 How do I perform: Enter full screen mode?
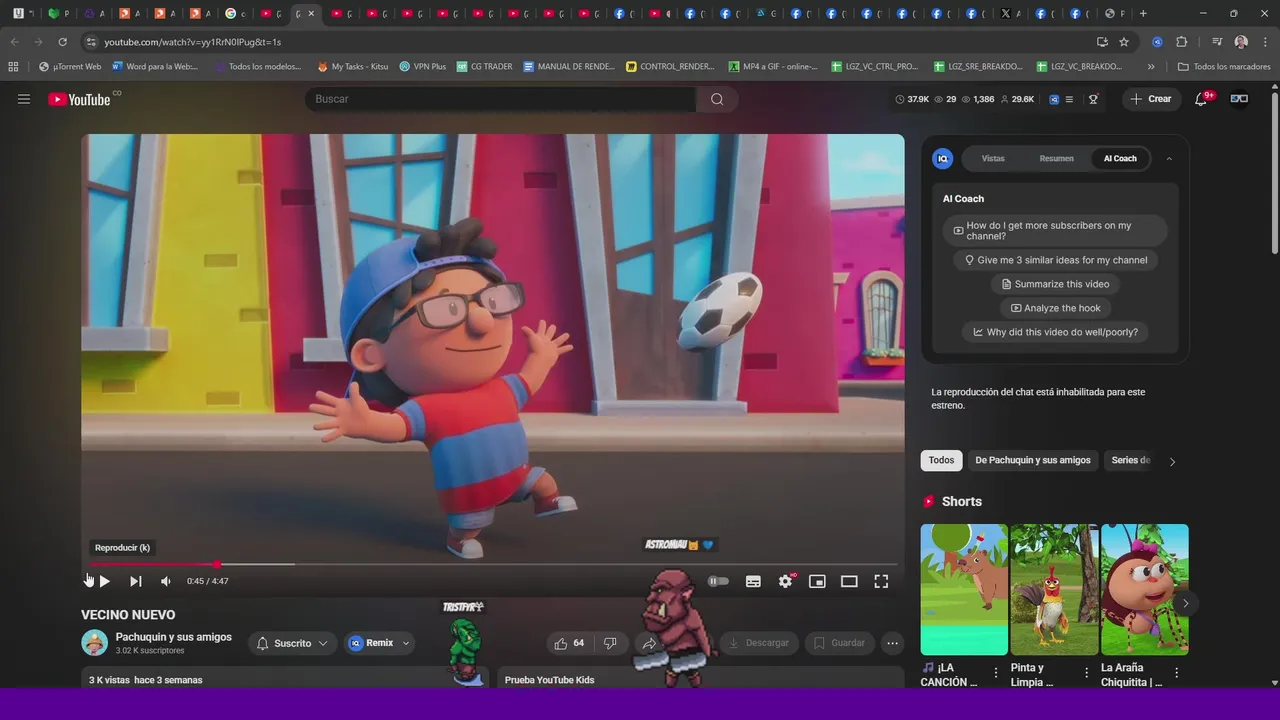coord(881,581)
